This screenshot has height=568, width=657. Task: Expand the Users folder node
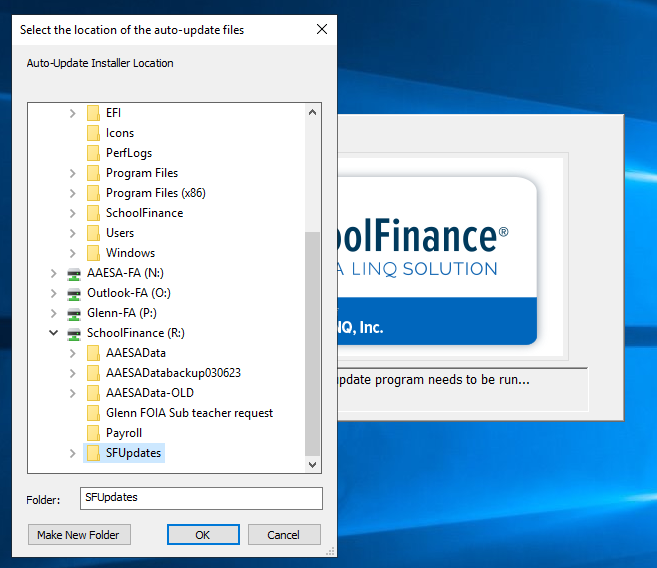tap(72, 233)
